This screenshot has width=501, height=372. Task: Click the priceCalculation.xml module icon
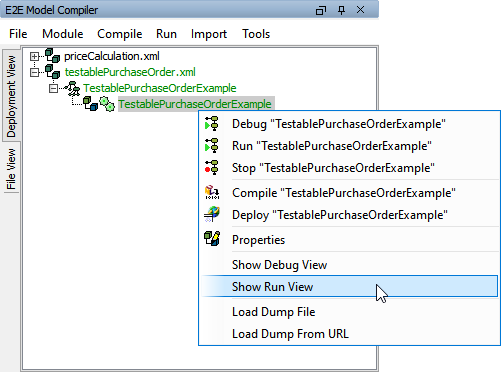53,56
